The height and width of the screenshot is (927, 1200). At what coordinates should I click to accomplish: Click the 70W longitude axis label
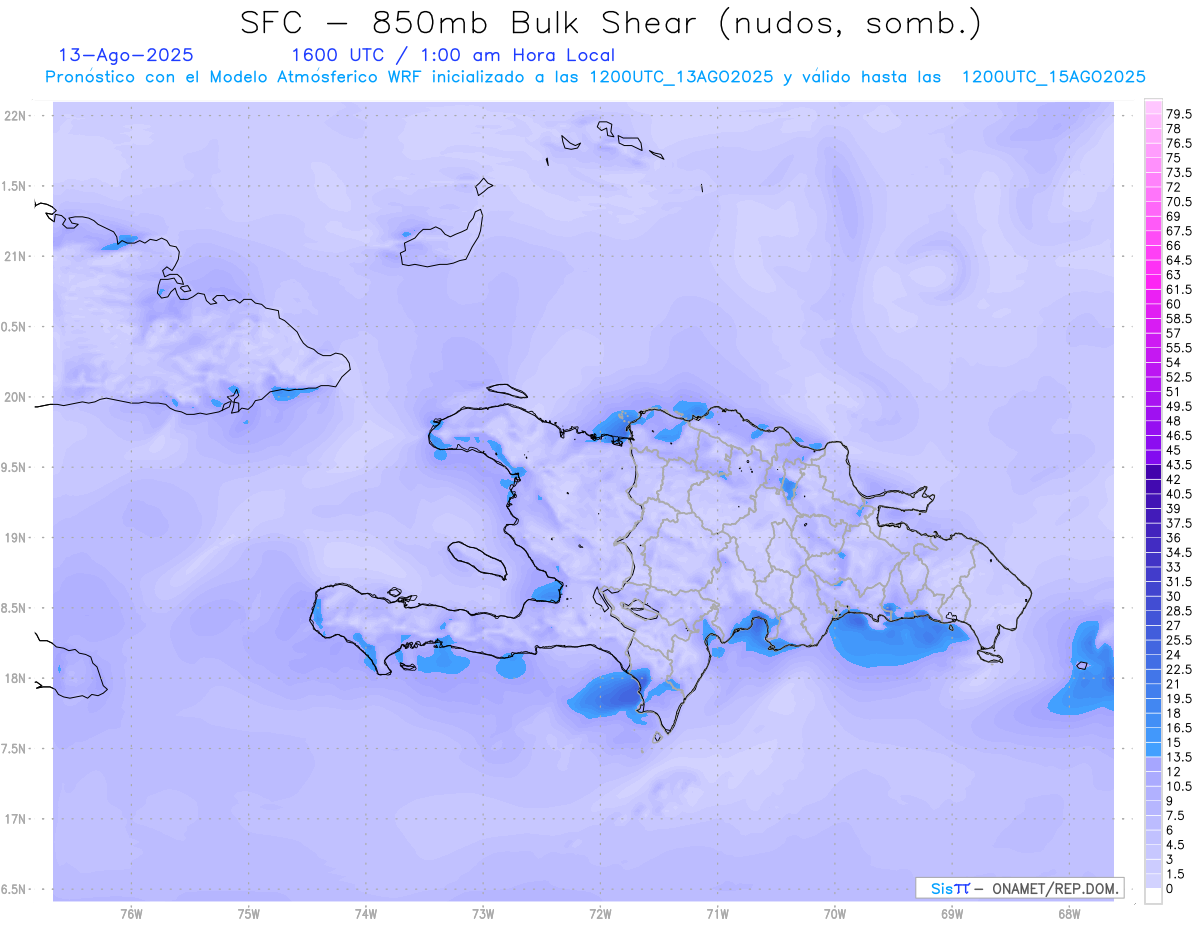834,914
